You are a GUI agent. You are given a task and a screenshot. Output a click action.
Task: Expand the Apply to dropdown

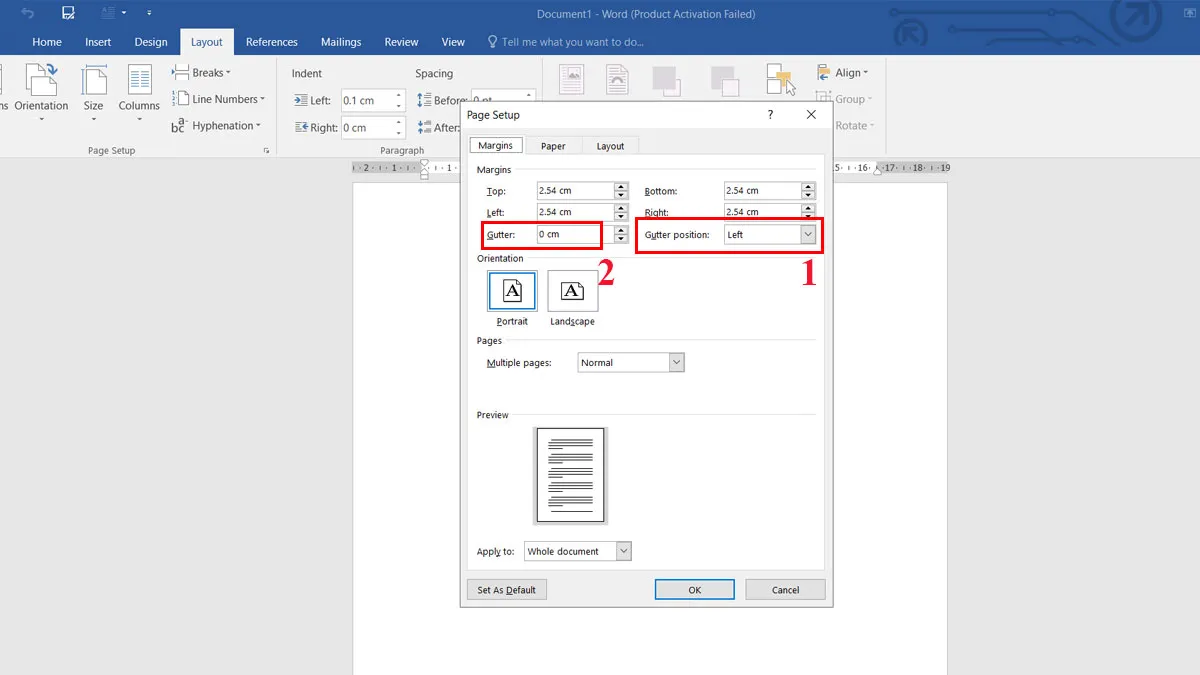[624, 551]
